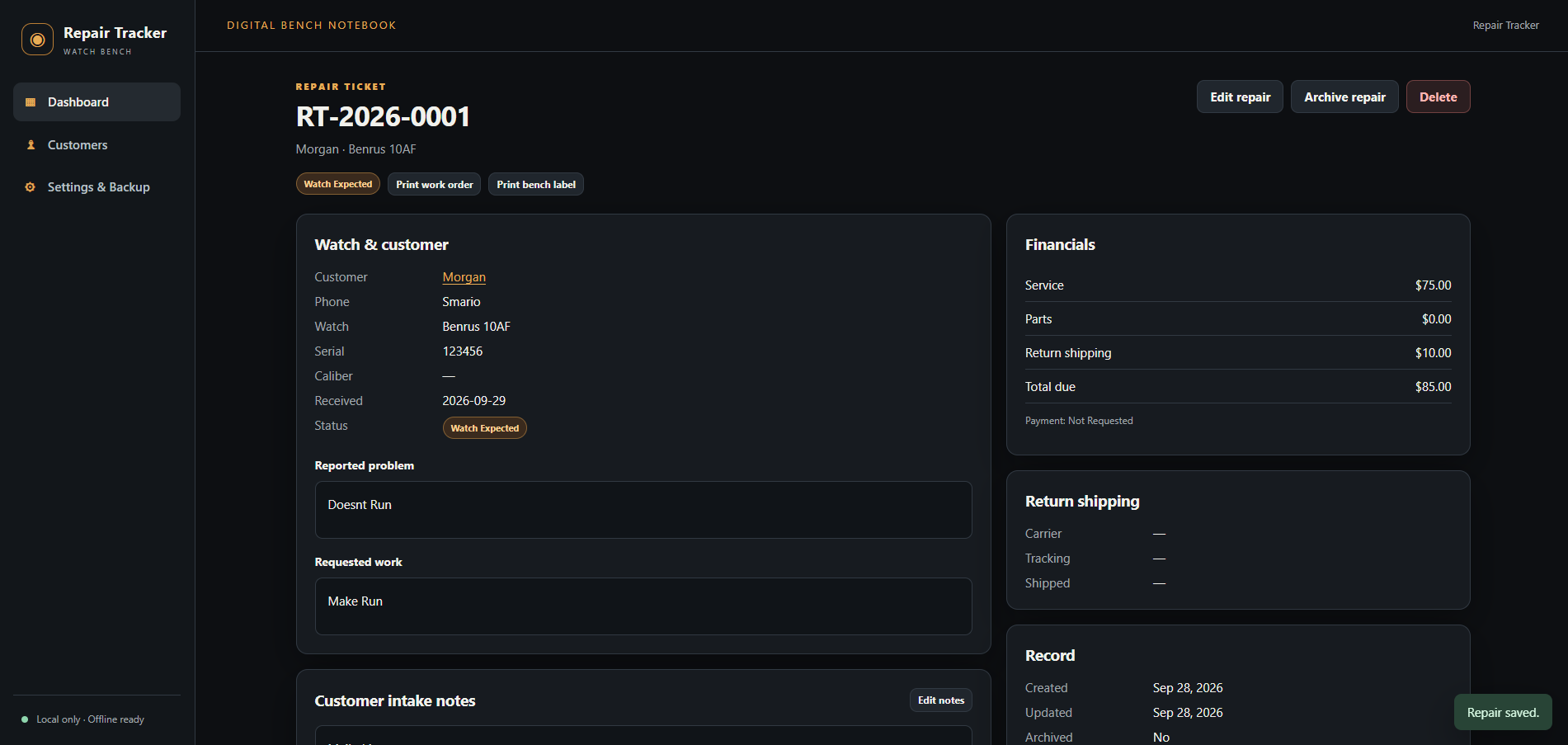1568x745 pixels.
Task: Click the Customers person icon in sidebar
Action: 31,145
